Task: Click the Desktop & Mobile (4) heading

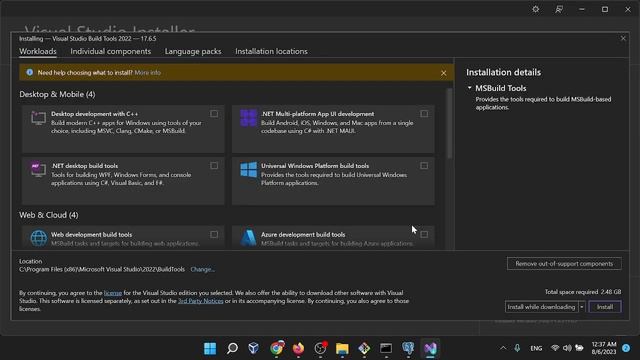Action: (x=57, y=94)
